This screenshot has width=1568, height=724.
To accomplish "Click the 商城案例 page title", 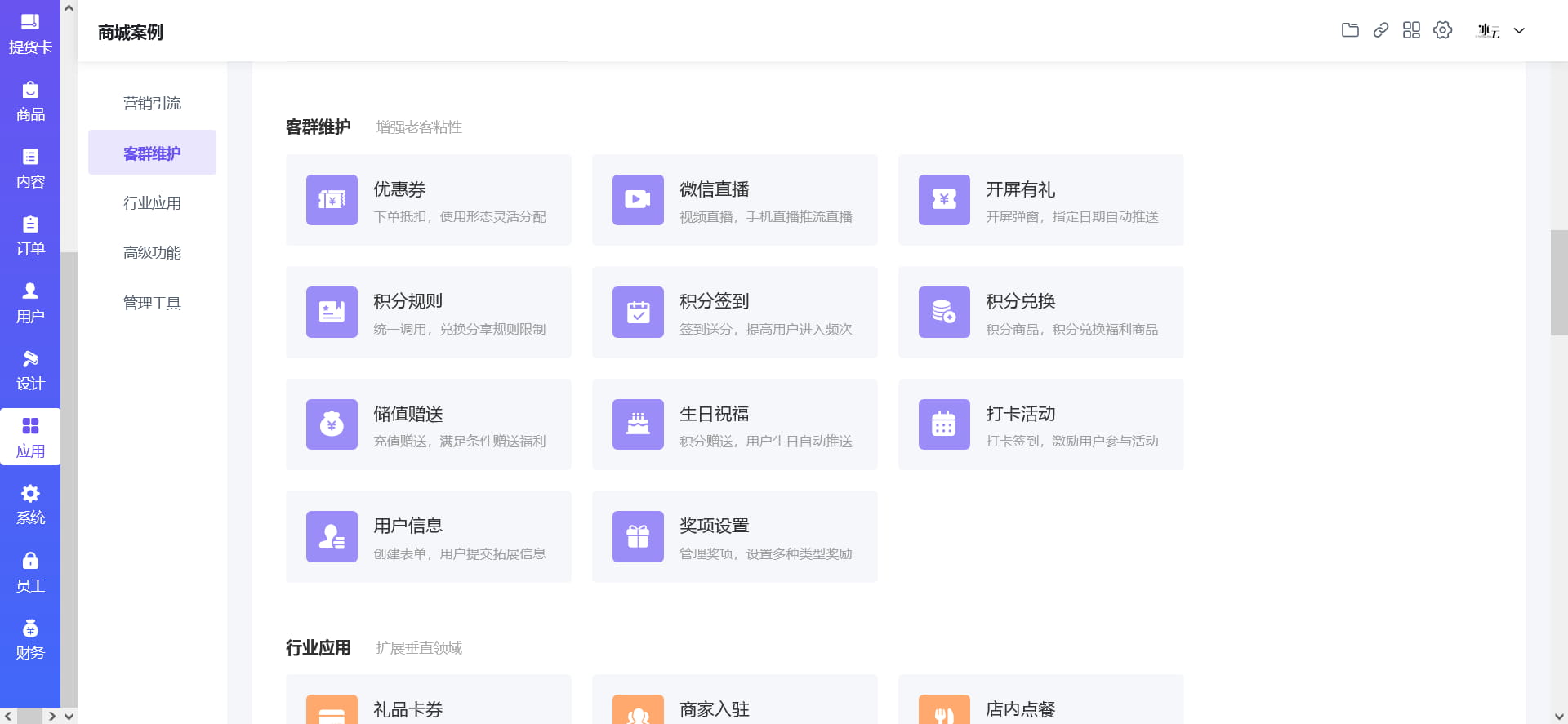I will tap(131, 32).
